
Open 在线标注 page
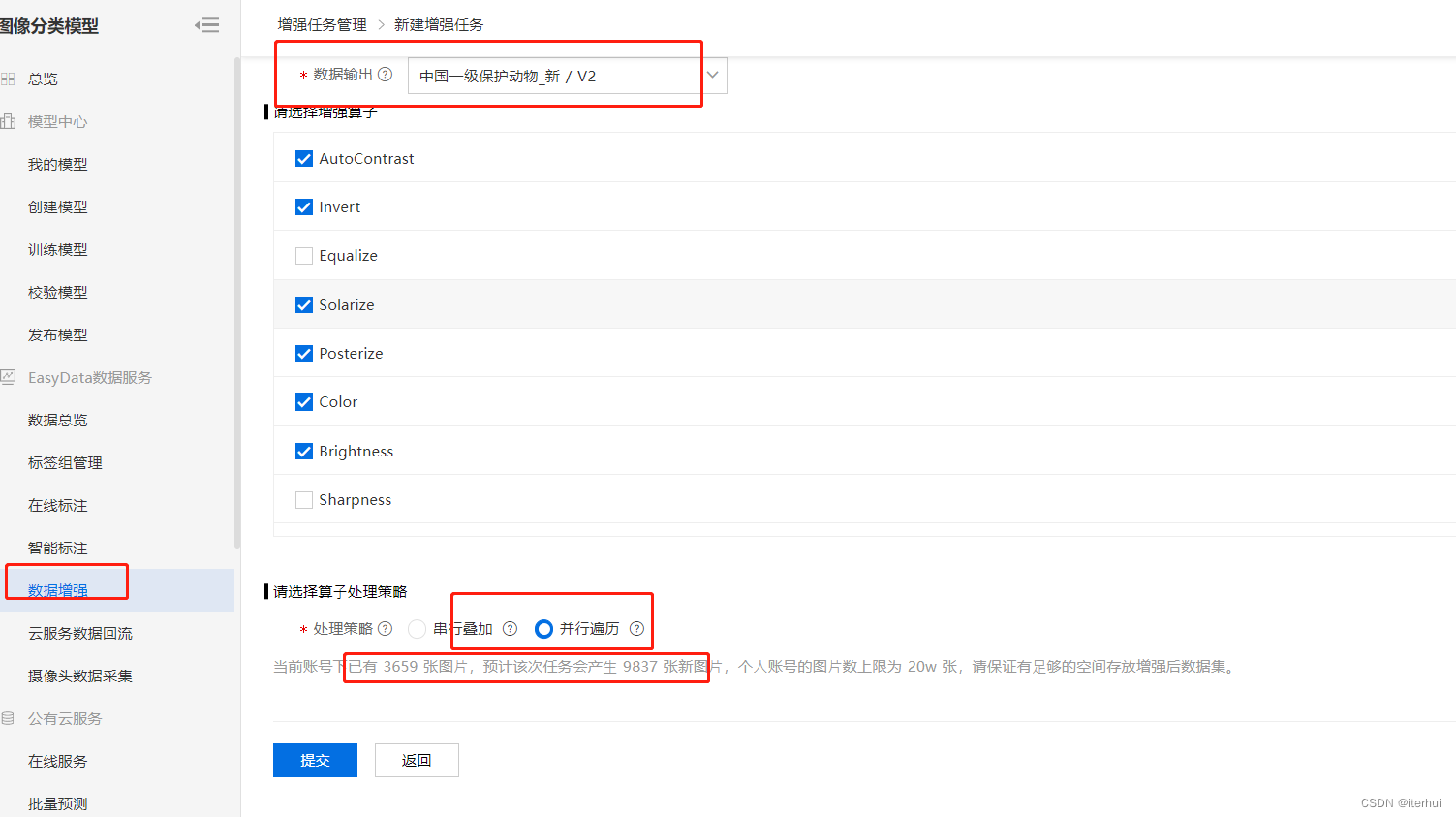click(x=58, y=505)
